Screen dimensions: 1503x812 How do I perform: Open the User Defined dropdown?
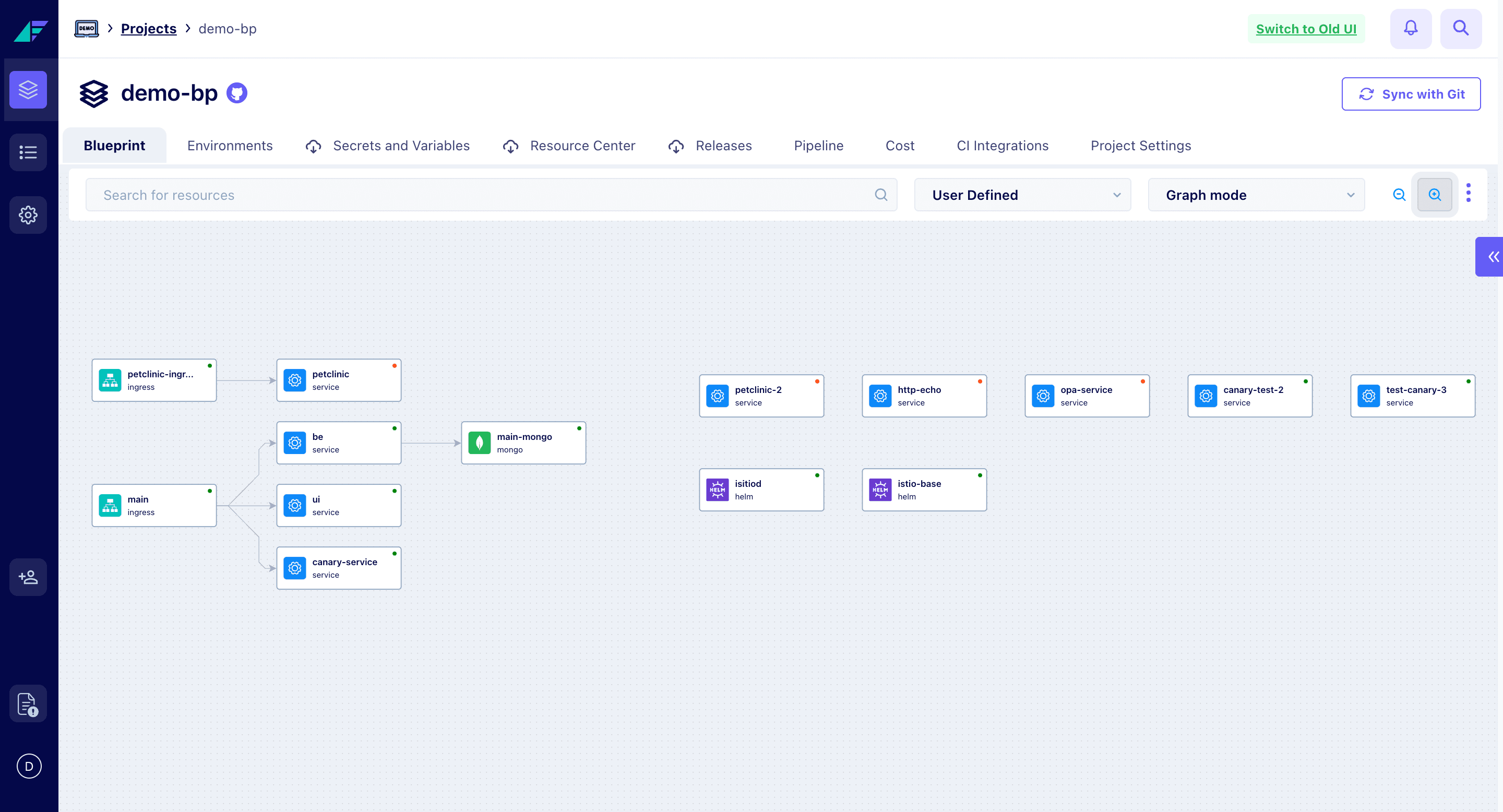(1022, 195)
